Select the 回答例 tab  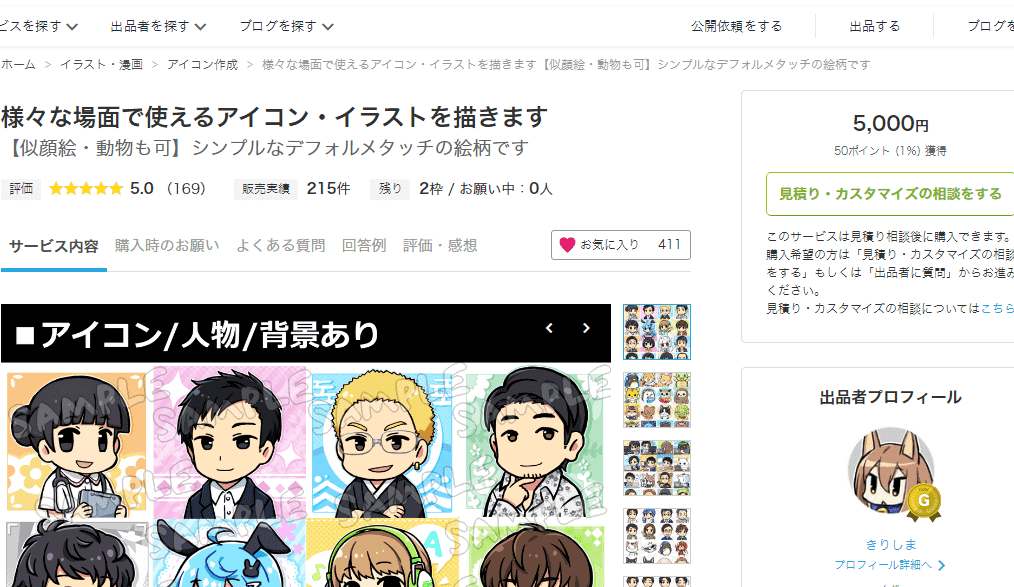[x=364, y=246]
